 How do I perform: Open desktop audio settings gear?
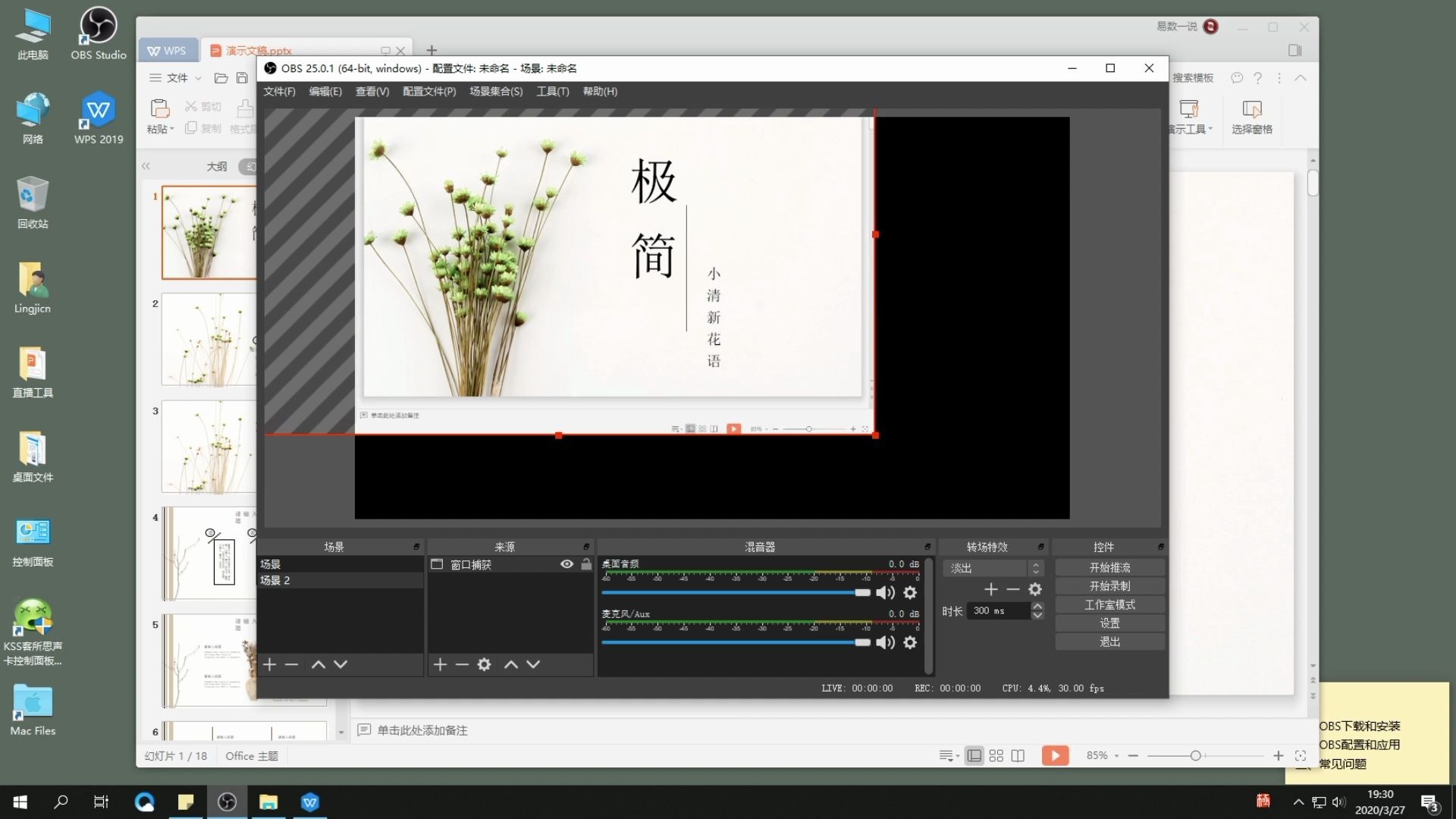pyautogui.click(x=910, y=592)
